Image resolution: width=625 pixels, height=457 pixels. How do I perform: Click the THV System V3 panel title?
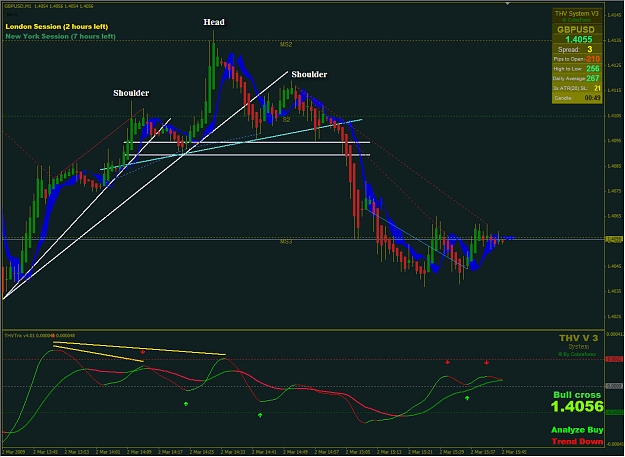point(577,14)
